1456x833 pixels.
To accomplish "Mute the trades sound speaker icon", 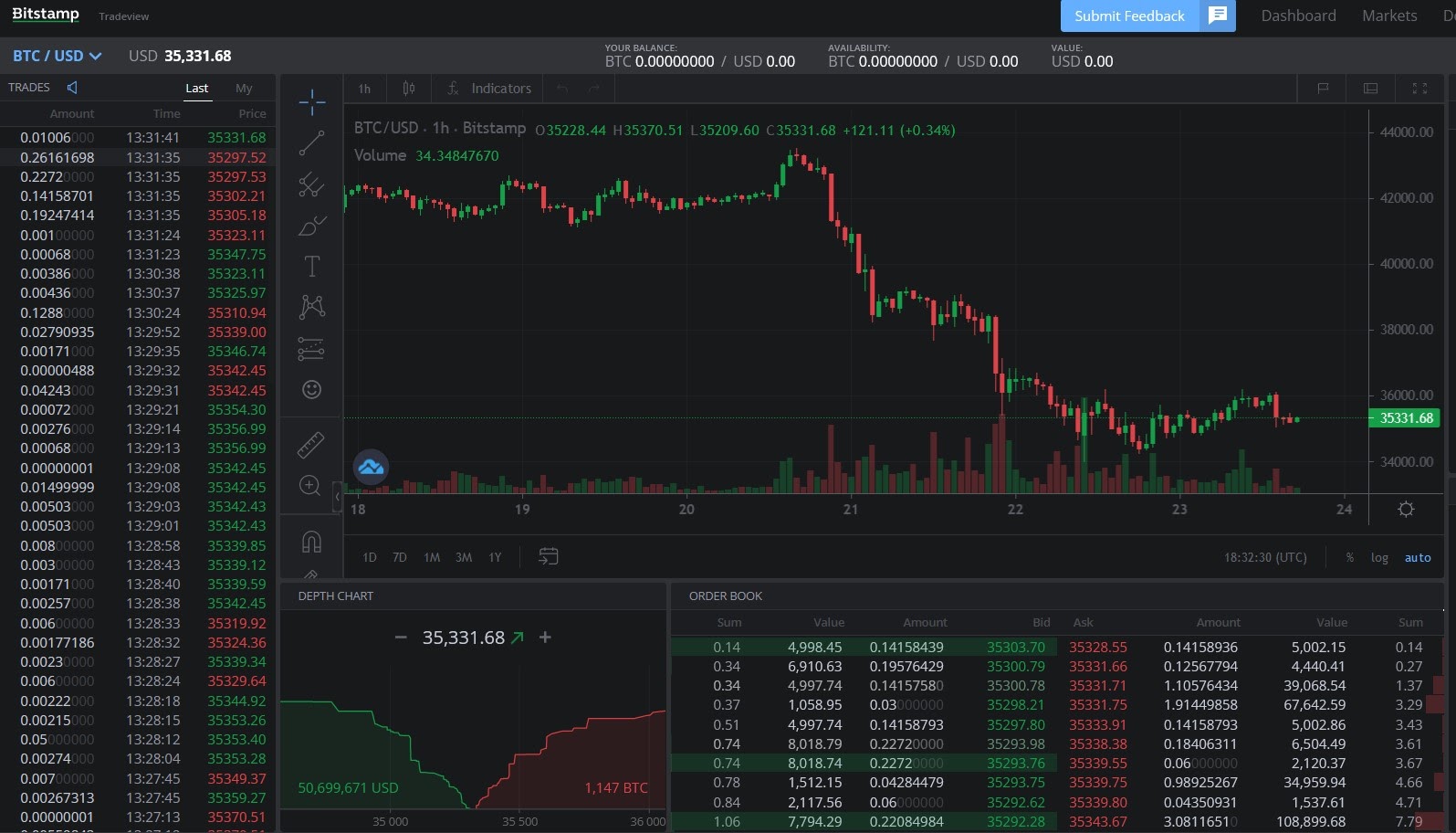I will (72, 88).
